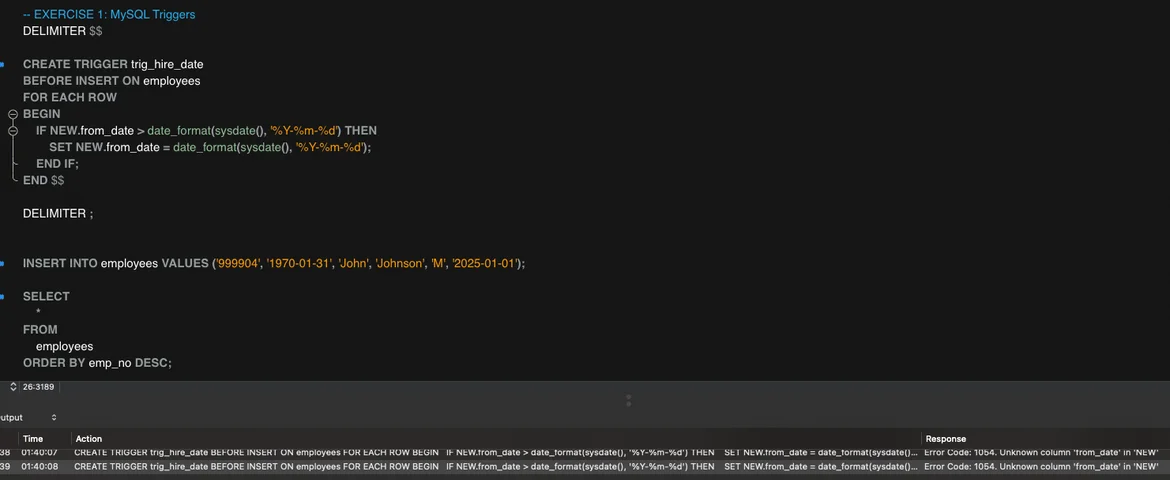Collapse the IF NEW.from_date fold marker

13,131
